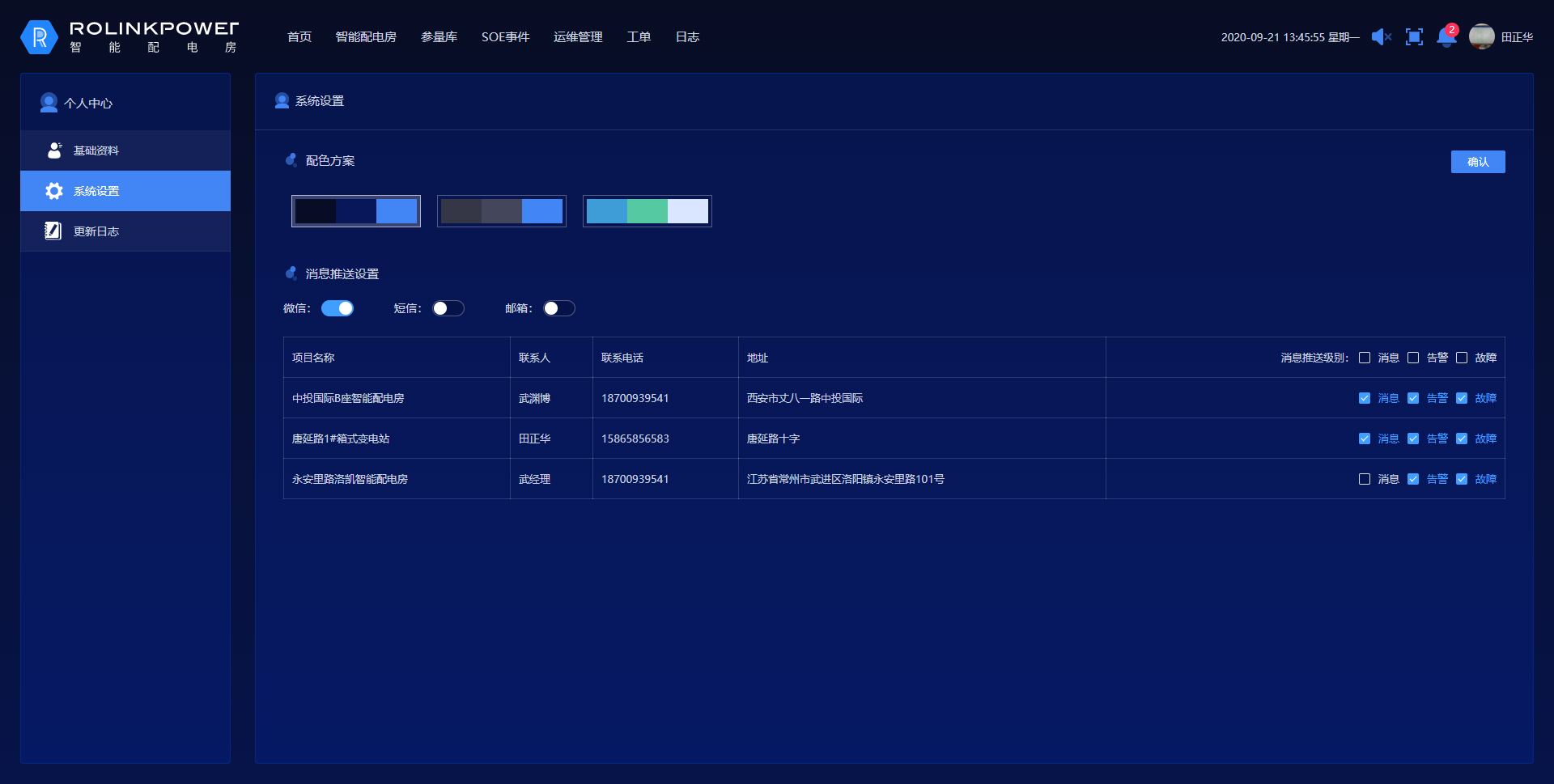Open notifications bell with badge 2
This screenshot has height=784, width=1554.
(1446, 36)
